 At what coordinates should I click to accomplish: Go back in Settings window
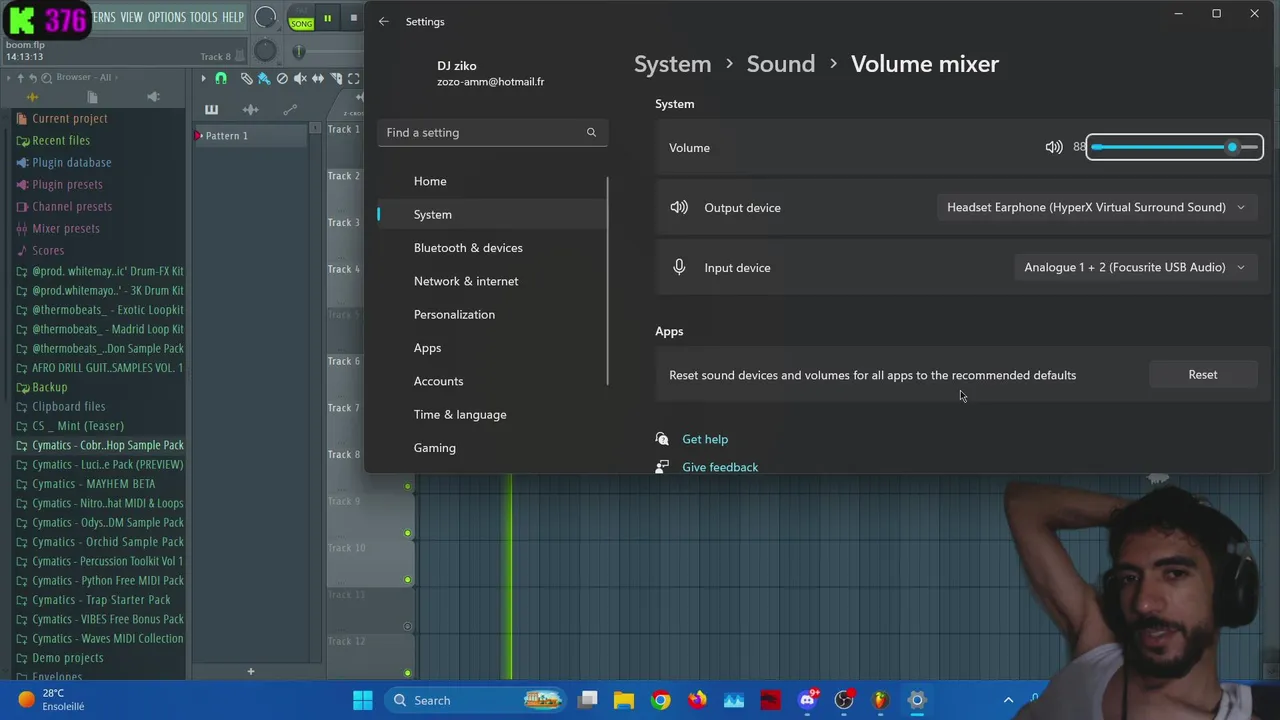click(384, 21)
